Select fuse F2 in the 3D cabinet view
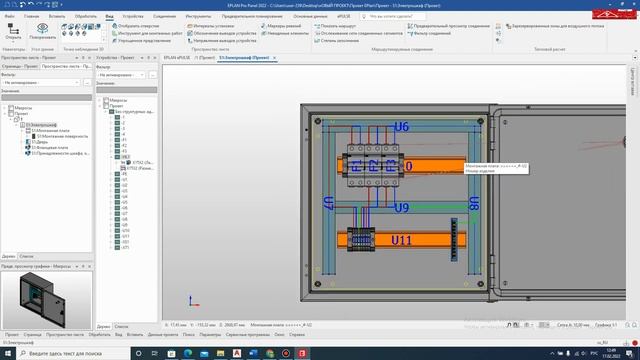Screen dimensions: 640x360 (373, 166)
